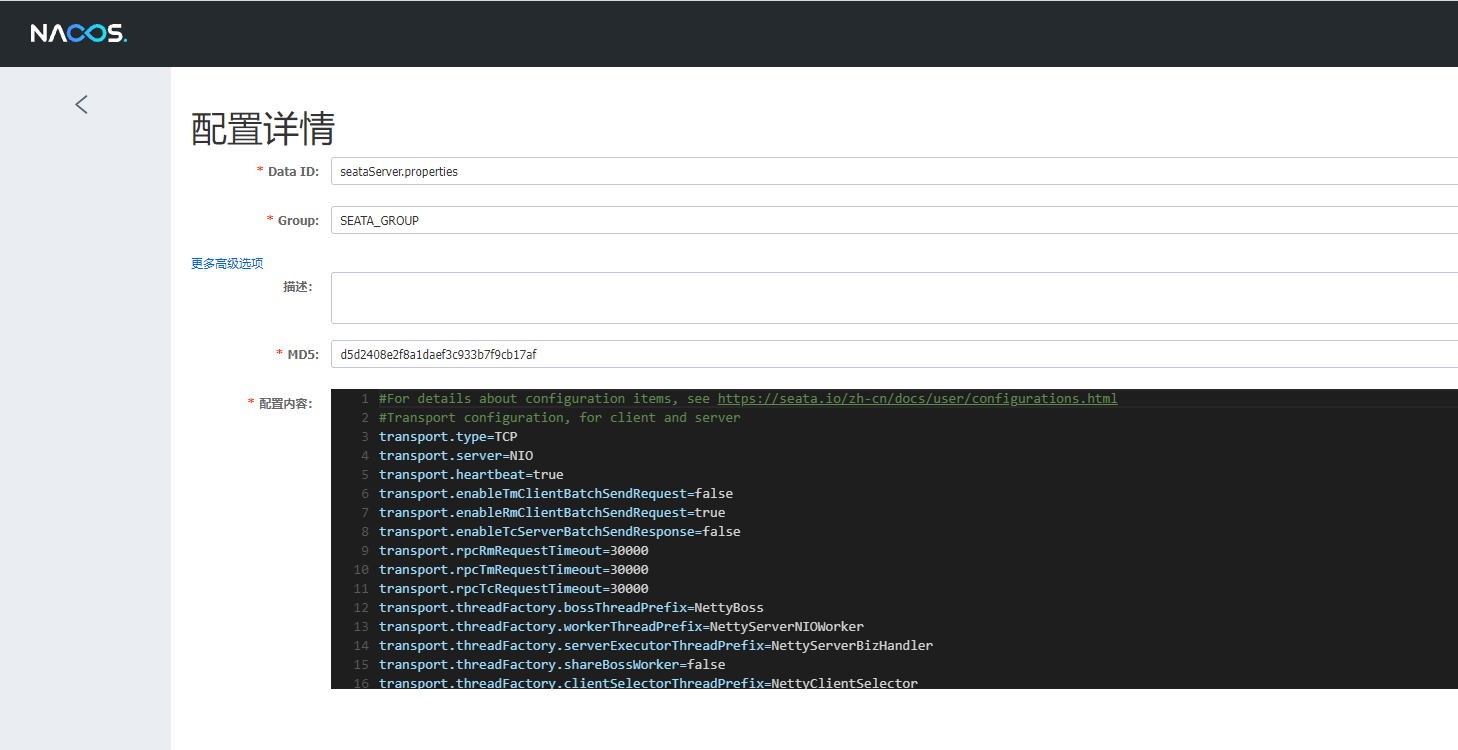The image size is (1458, 750).
Task: Click the 配置详情 page heading
Action: point(263,129)
